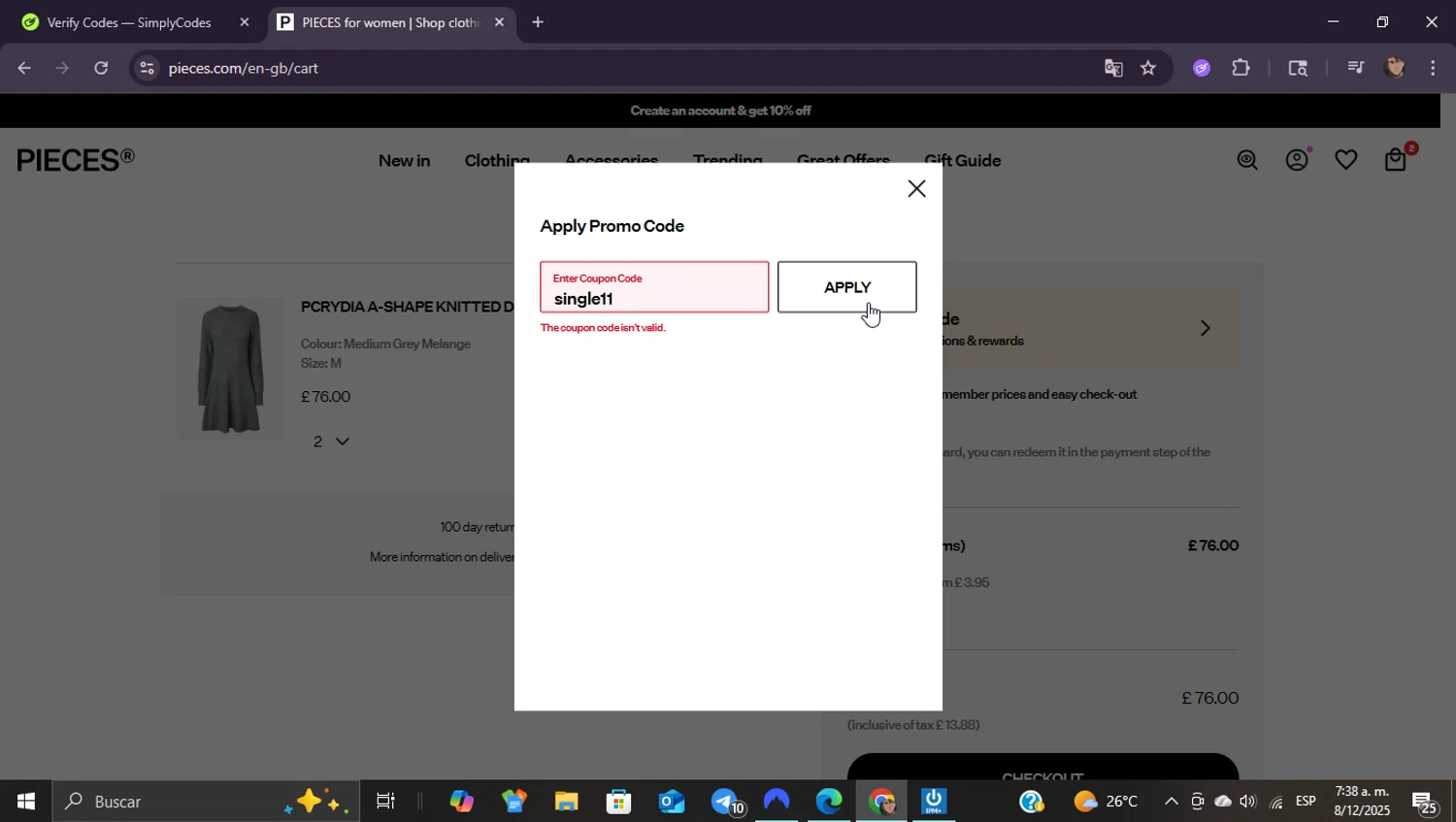The width and height of the screenshot is (1456, 822).
Task: Open a new browser tab
Action: 538,22
